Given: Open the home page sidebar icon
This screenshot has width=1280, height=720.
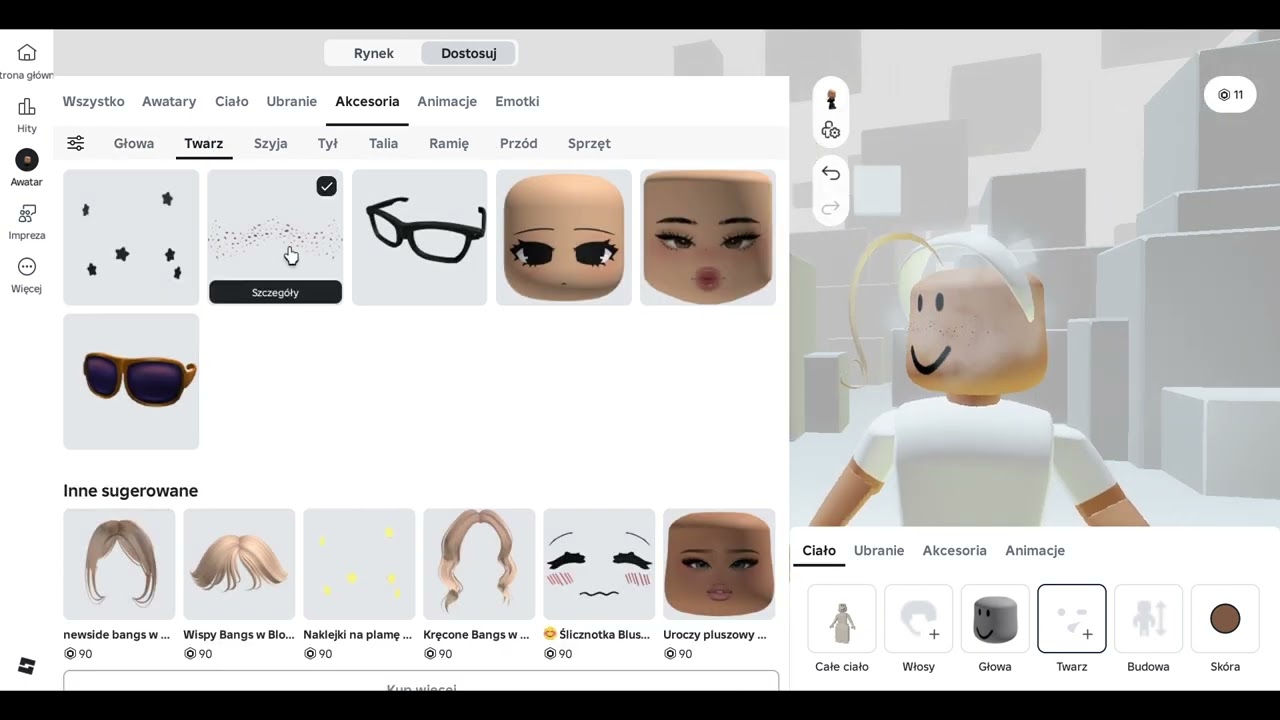Looking at the screenshot, I should 27,53.
